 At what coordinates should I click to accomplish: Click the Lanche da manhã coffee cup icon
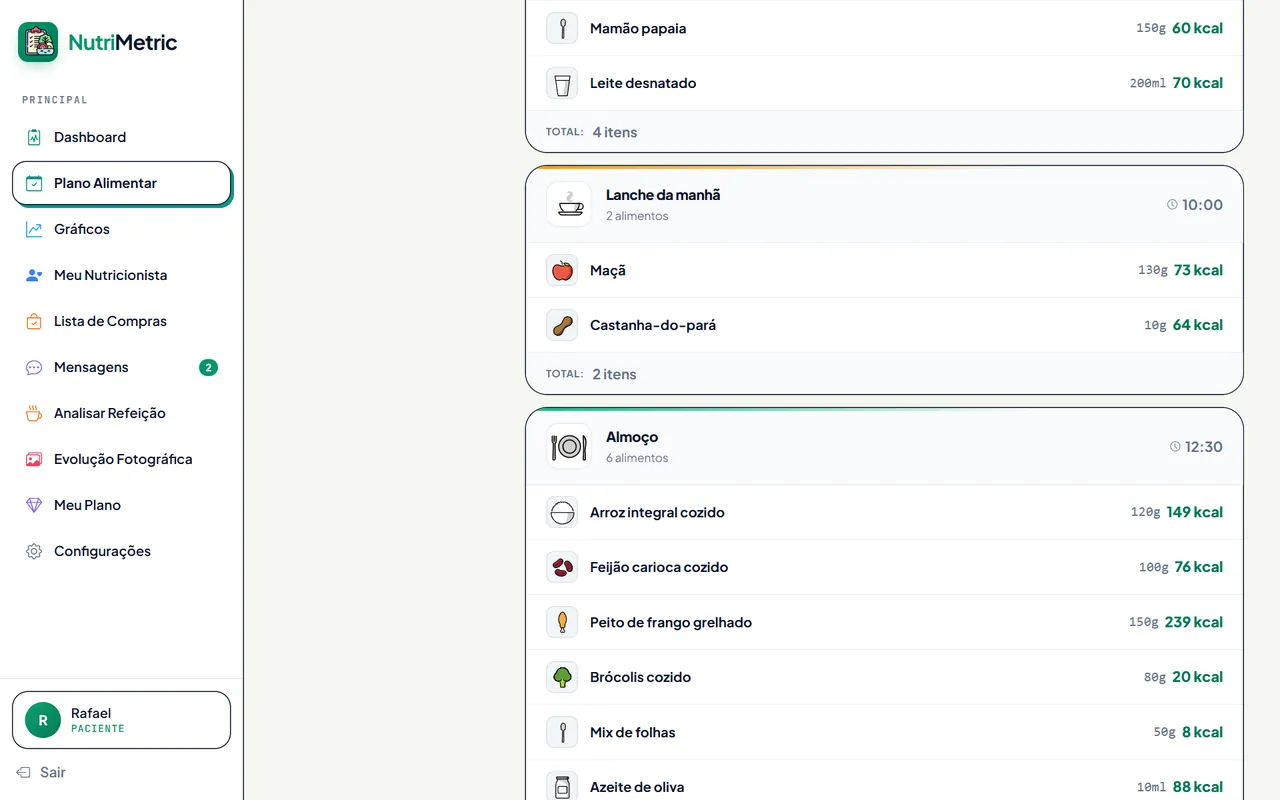coord(569,204)
